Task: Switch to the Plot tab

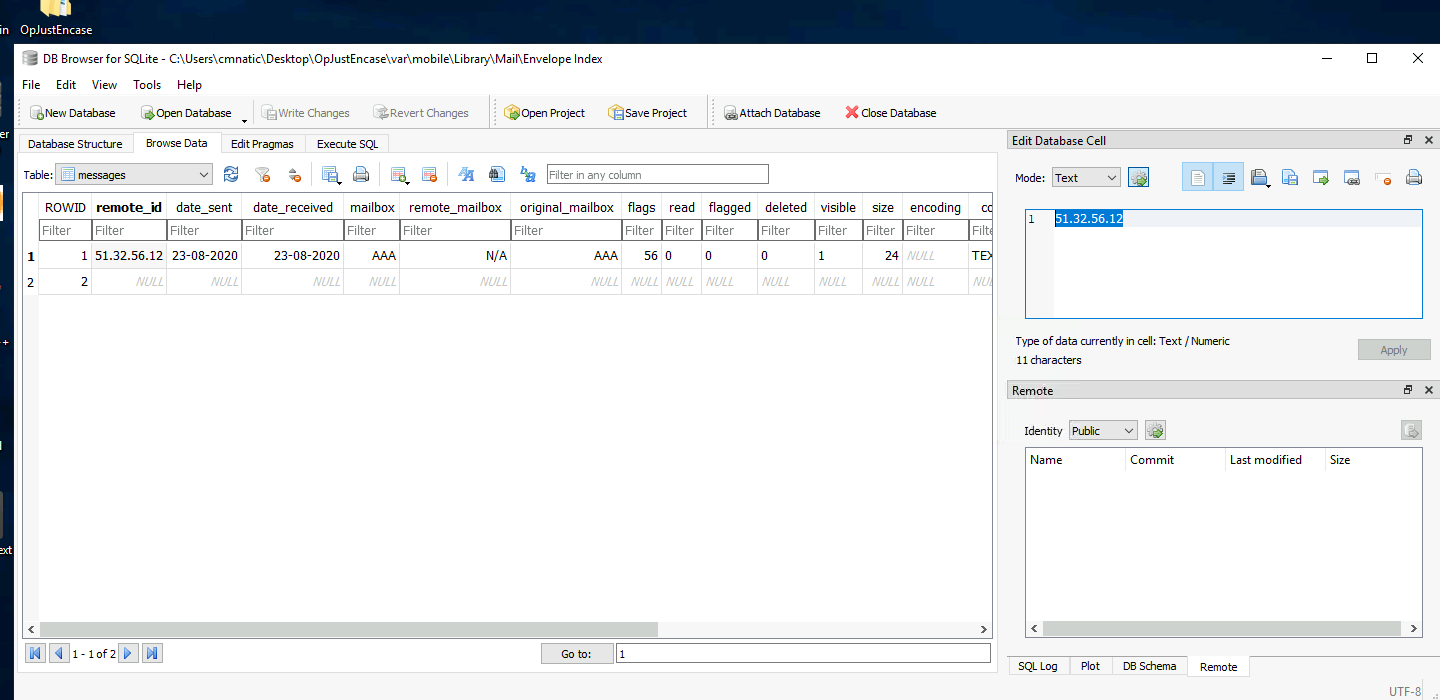Action: [x=1090, y=666]
